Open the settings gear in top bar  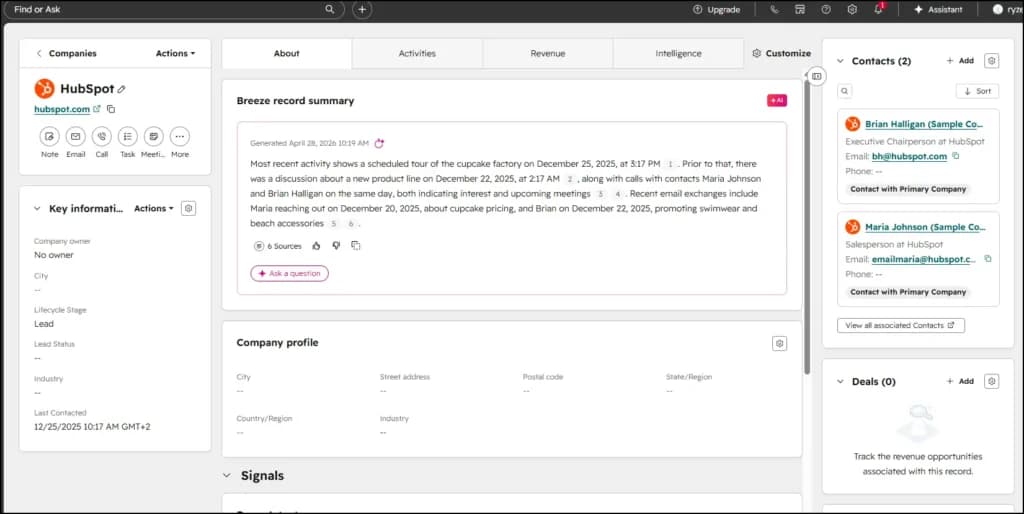click(852, 9)
